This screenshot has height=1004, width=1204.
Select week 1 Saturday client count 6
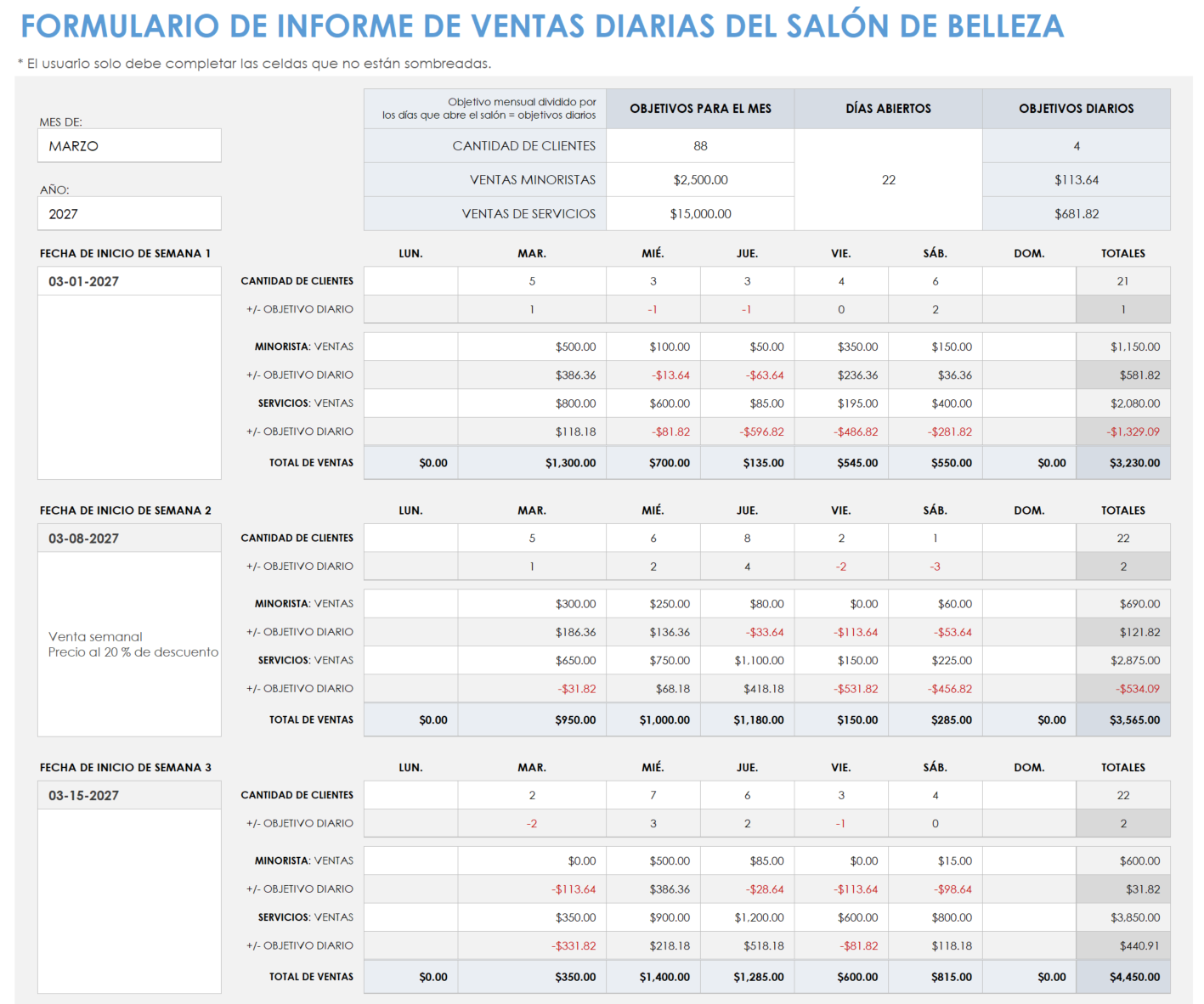936,281
